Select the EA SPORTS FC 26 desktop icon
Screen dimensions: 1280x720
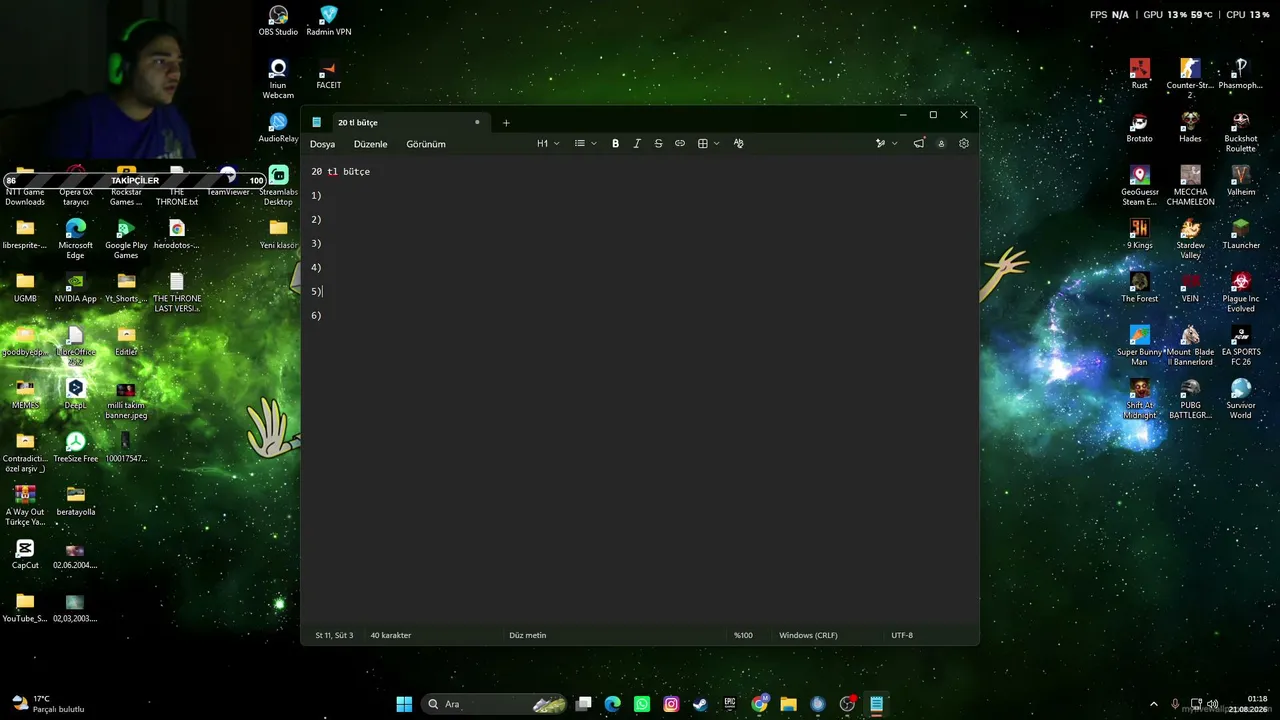[1240, 346]
